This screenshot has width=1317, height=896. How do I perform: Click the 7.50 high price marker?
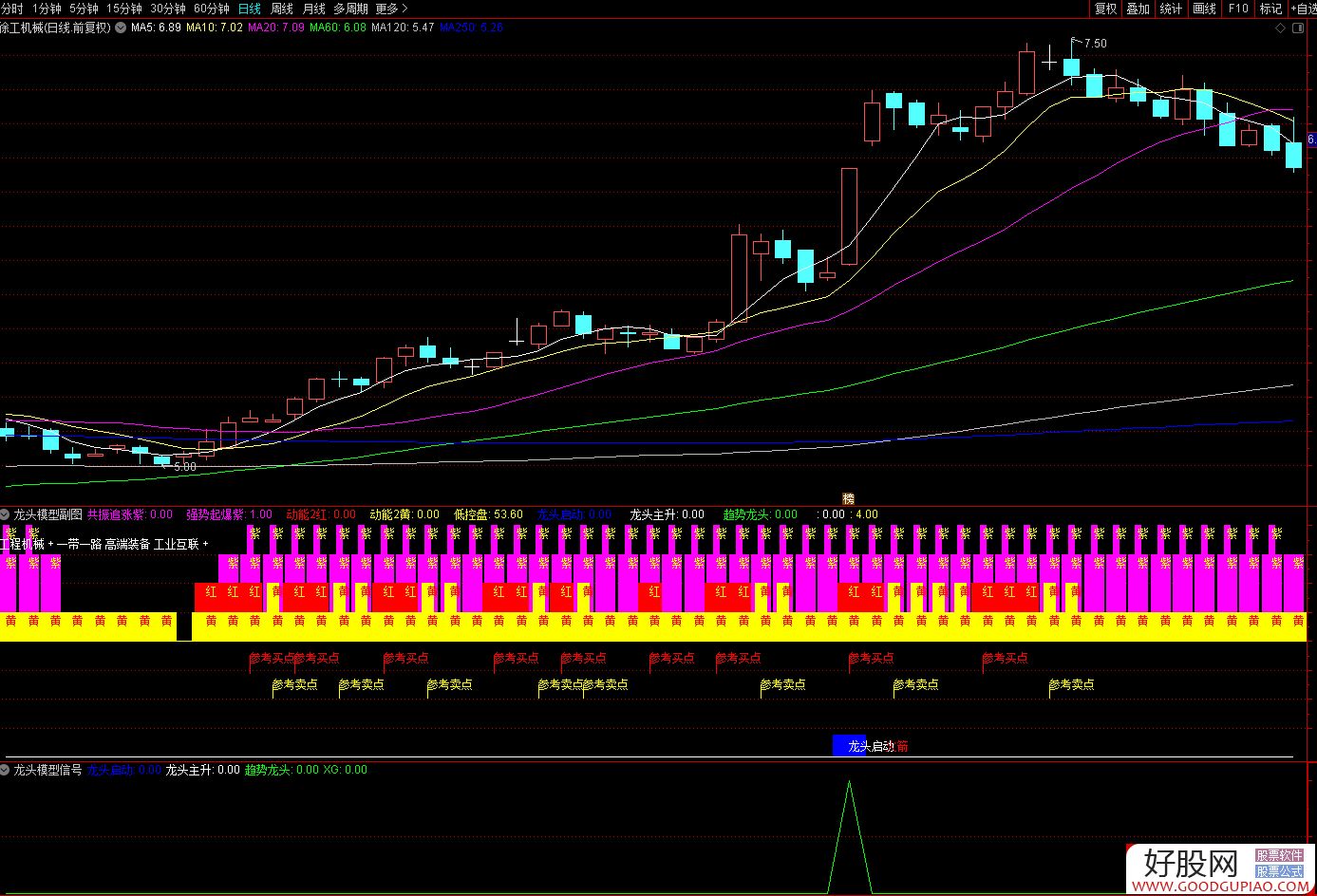(x=1095, y=44)
